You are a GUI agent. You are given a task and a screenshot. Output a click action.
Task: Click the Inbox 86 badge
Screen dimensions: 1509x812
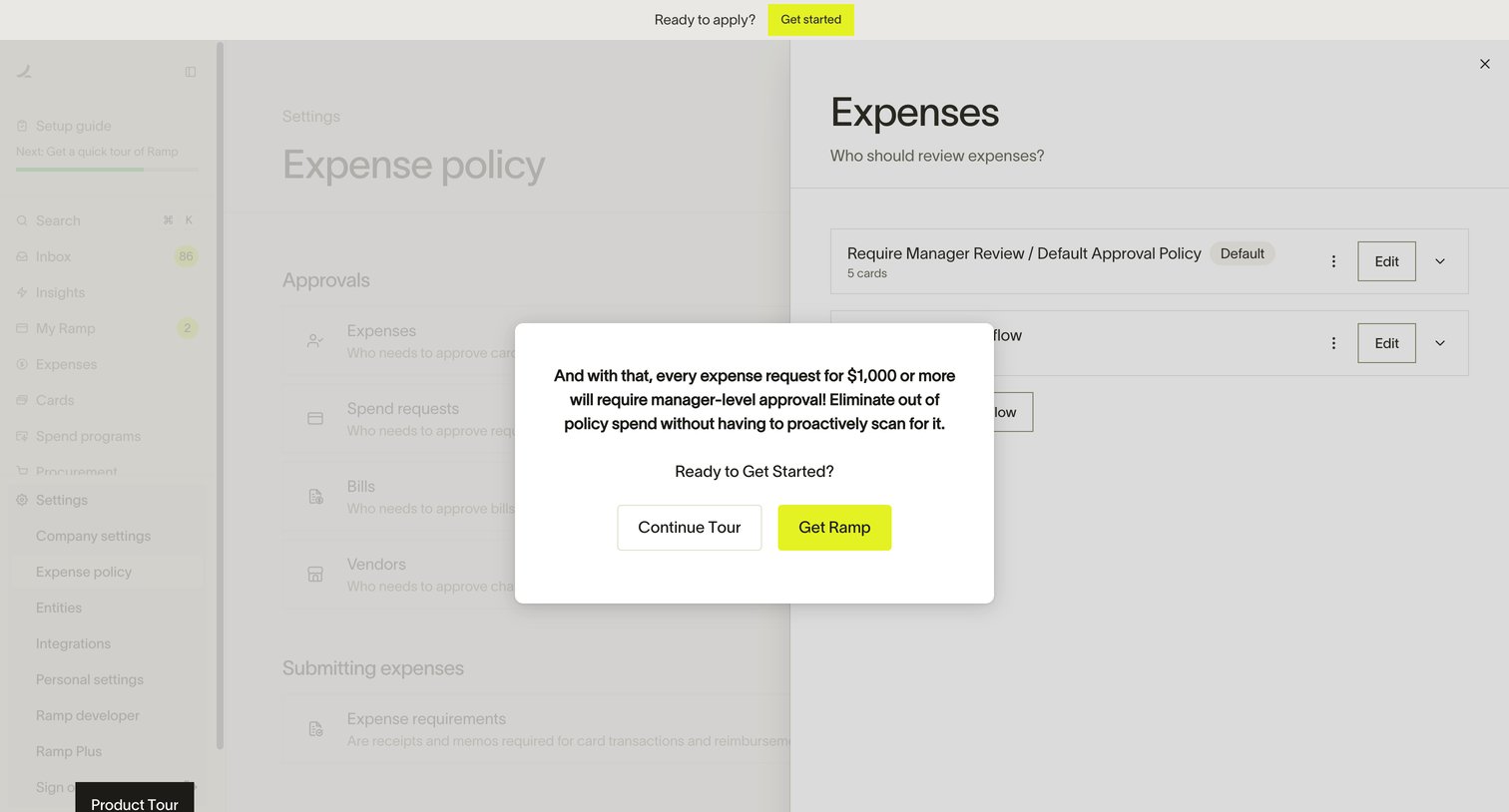coord(186,256)
